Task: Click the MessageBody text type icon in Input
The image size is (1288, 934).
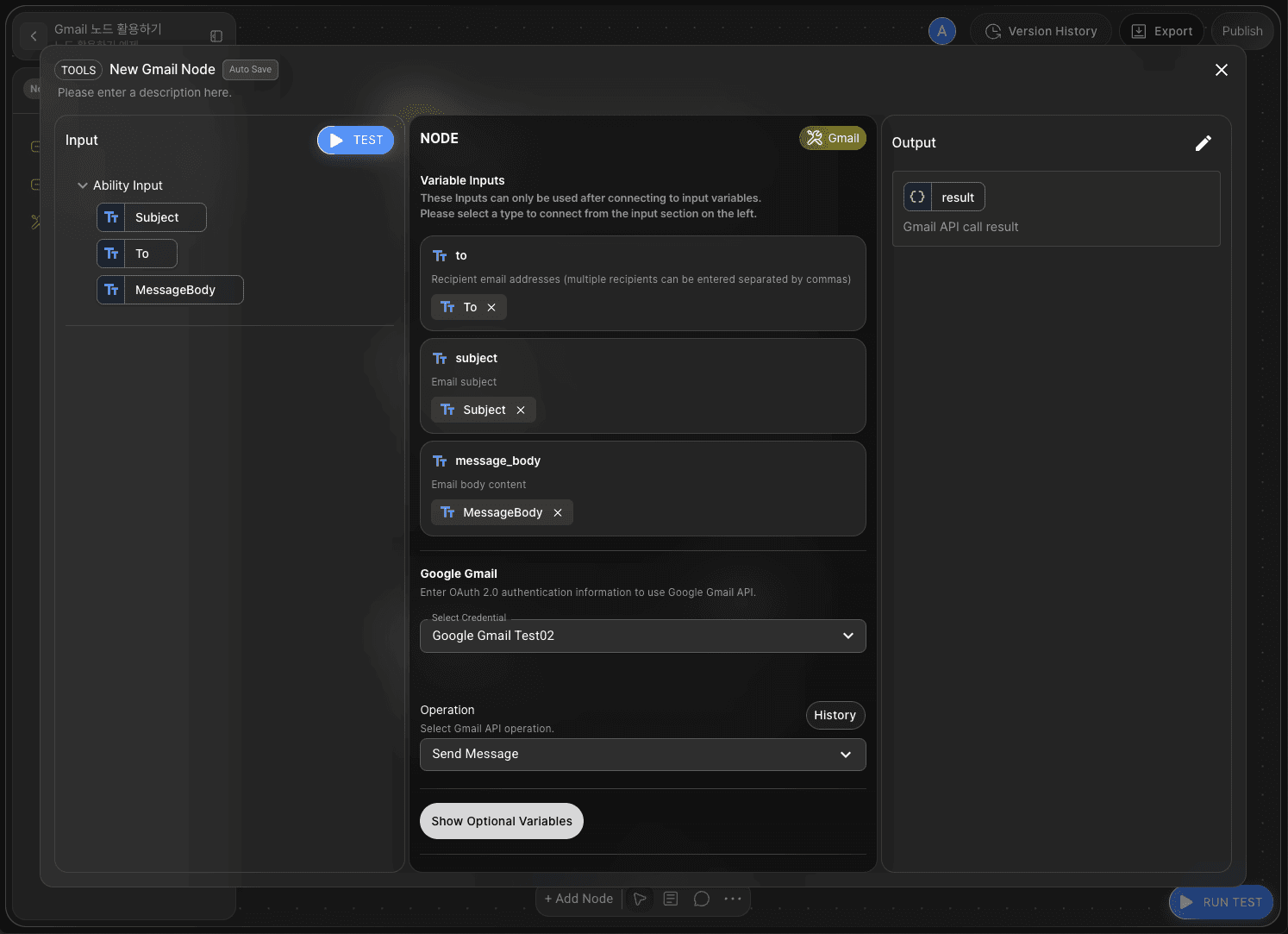Action: pos(111,290)
